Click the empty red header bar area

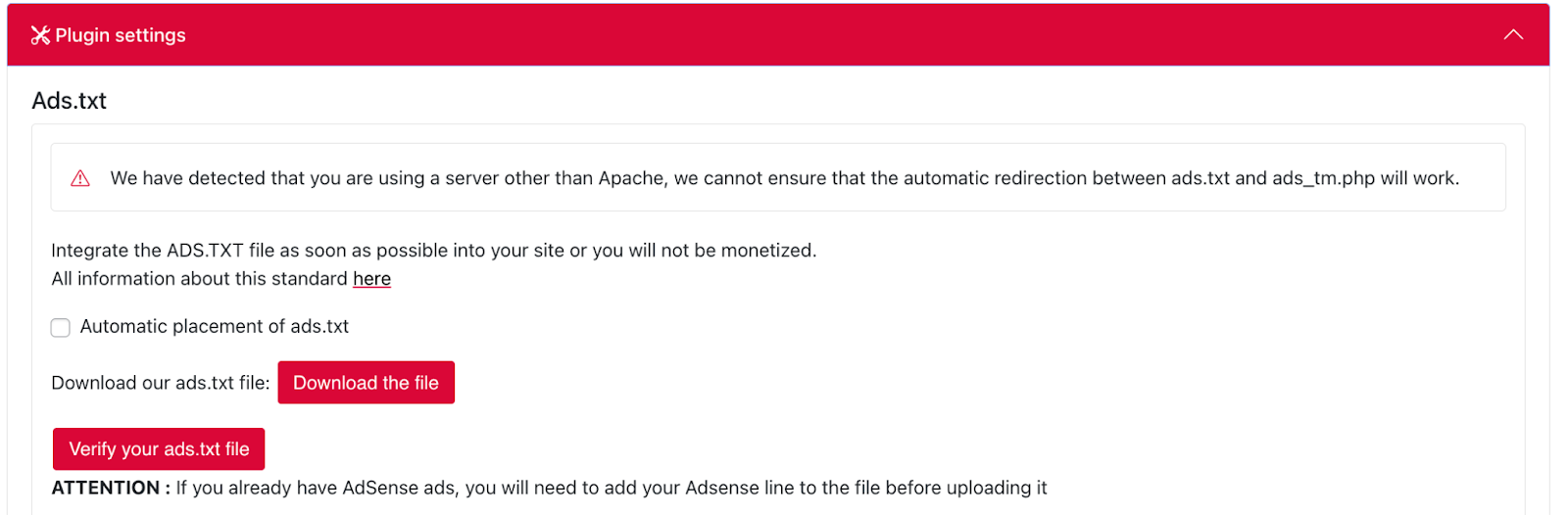click(x=784, y=35)
